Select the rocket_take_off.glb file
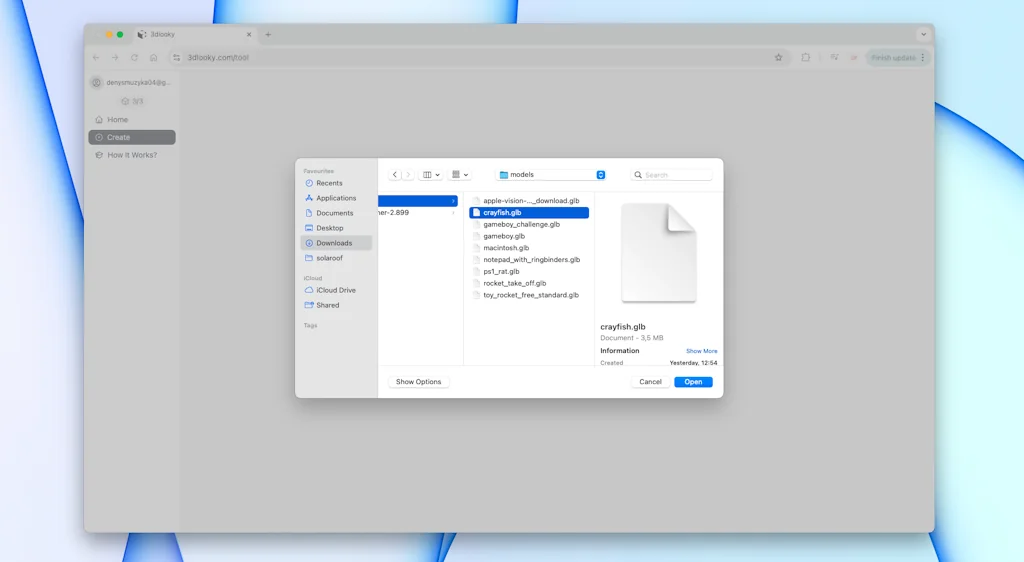The height and width of the screenshot is (562, 1024). 514,283
